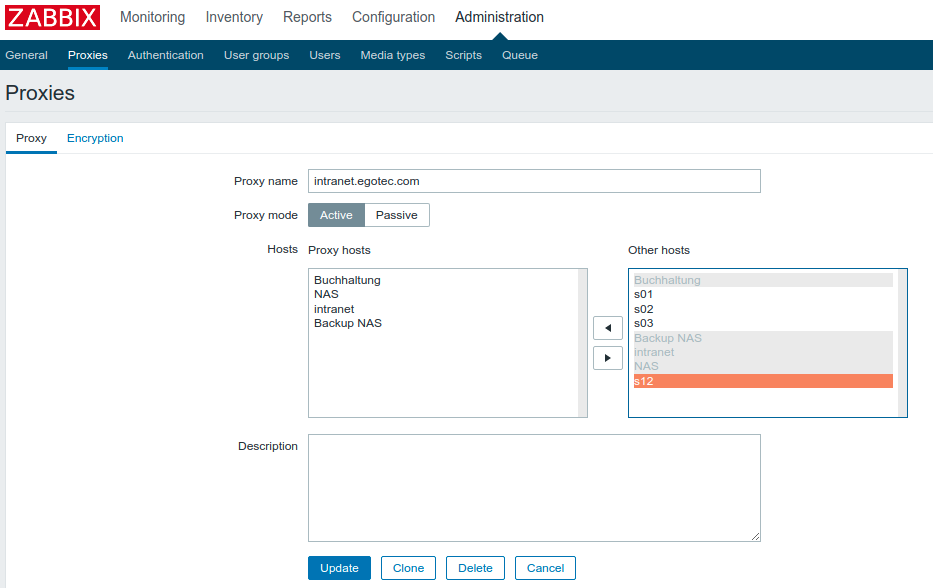This screenshot has width=933, height=588.
Task: Click the left arrow to add selected hosts
Action: pos(607,327)
